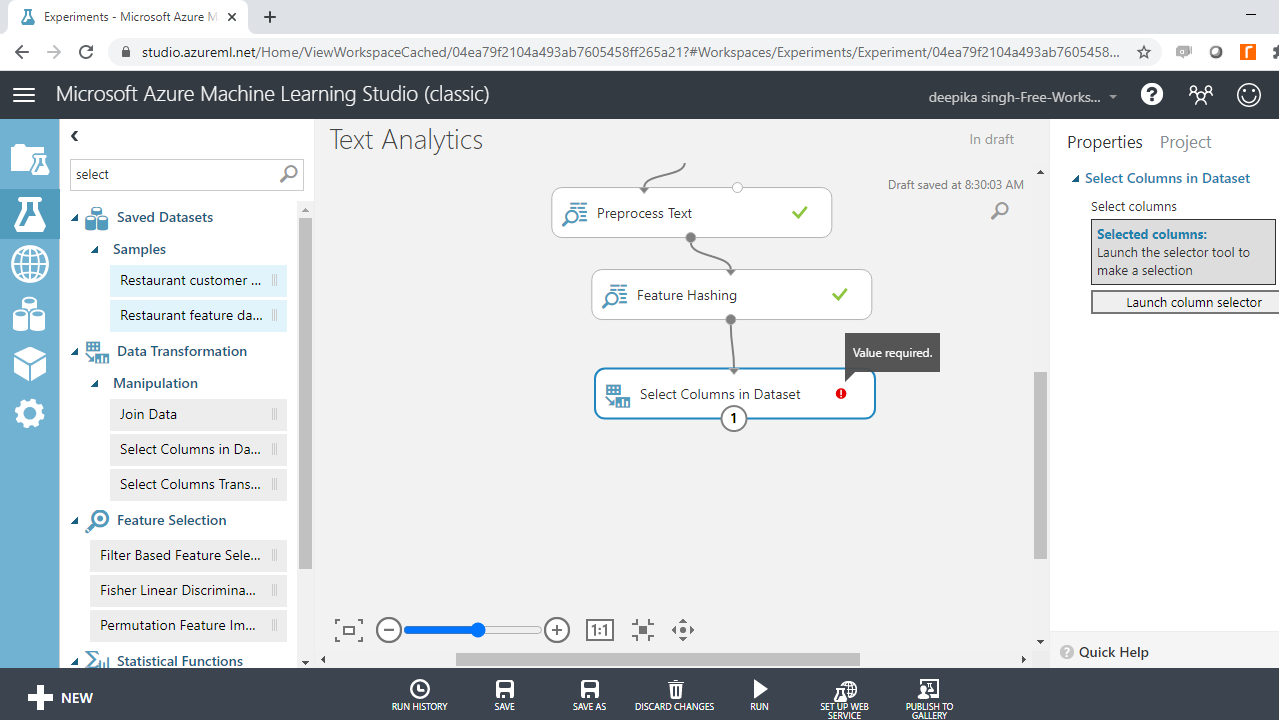Open the workspace dropdown next to deepika singh
Screen dimensions: 1279x720
point(1113,98)
